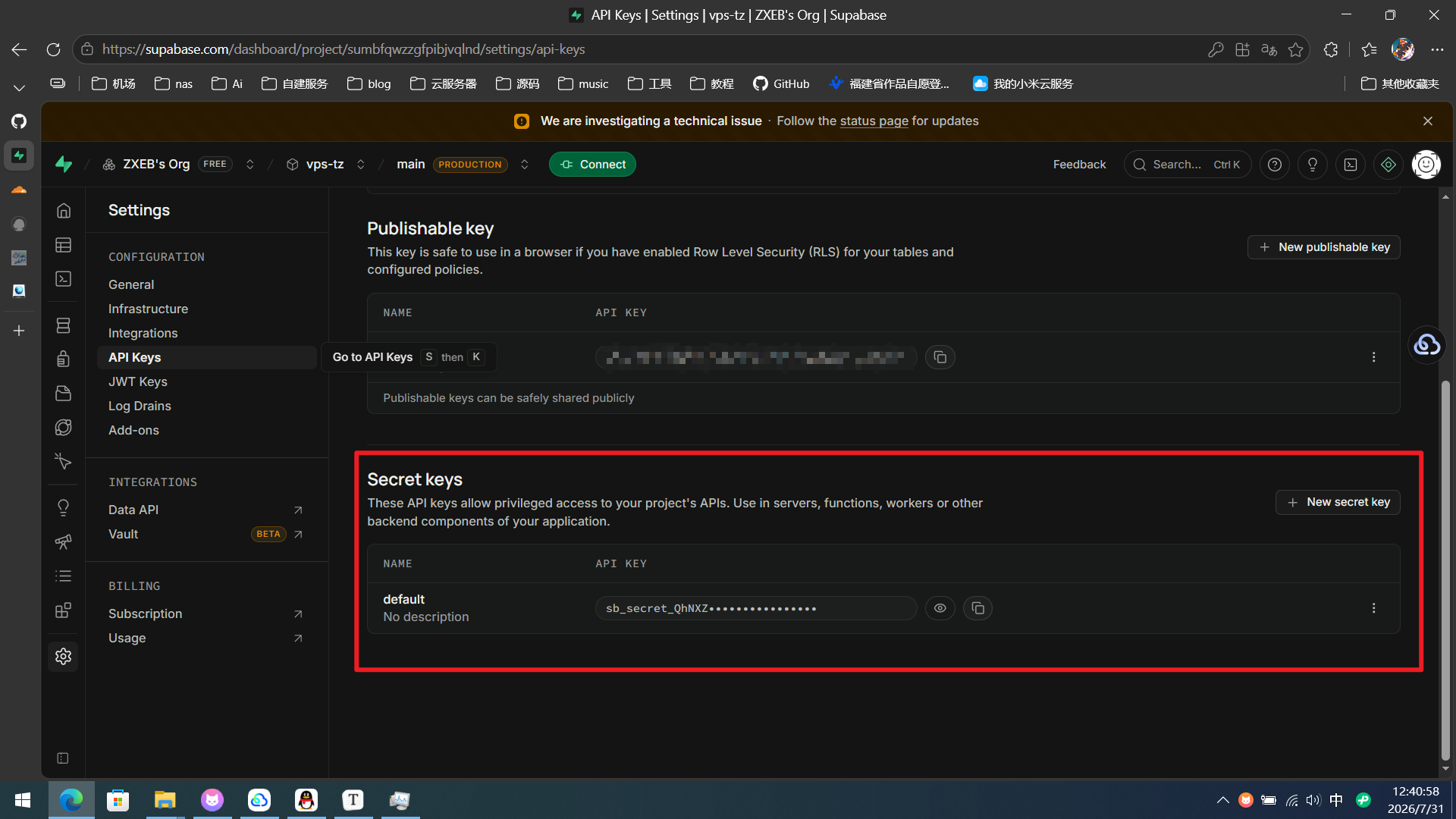This screenshot has width=1456, height=819.
Task: Click New secret key button
Action: [1338, 502]
